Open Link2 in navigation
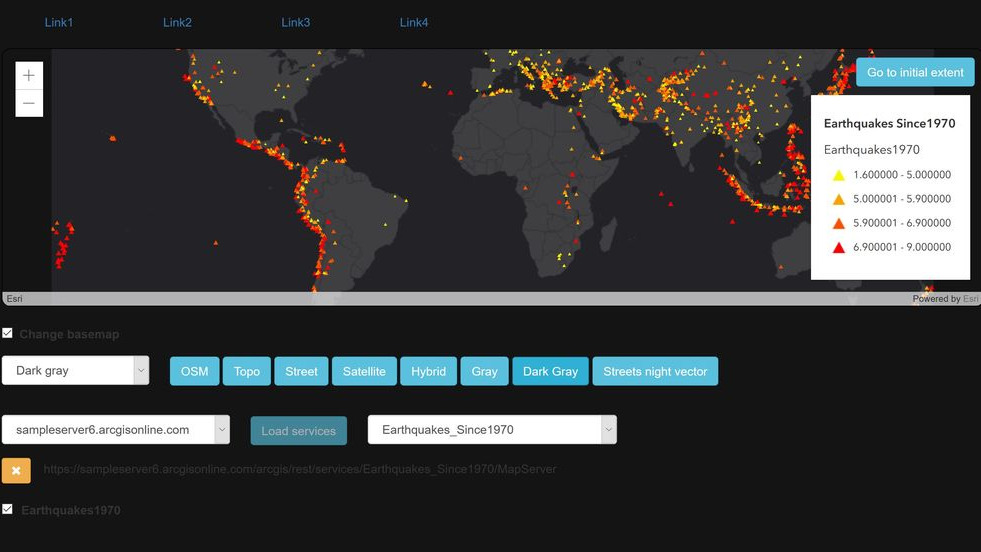The width and height of the screenshot is (981, 552). point(177,23)
